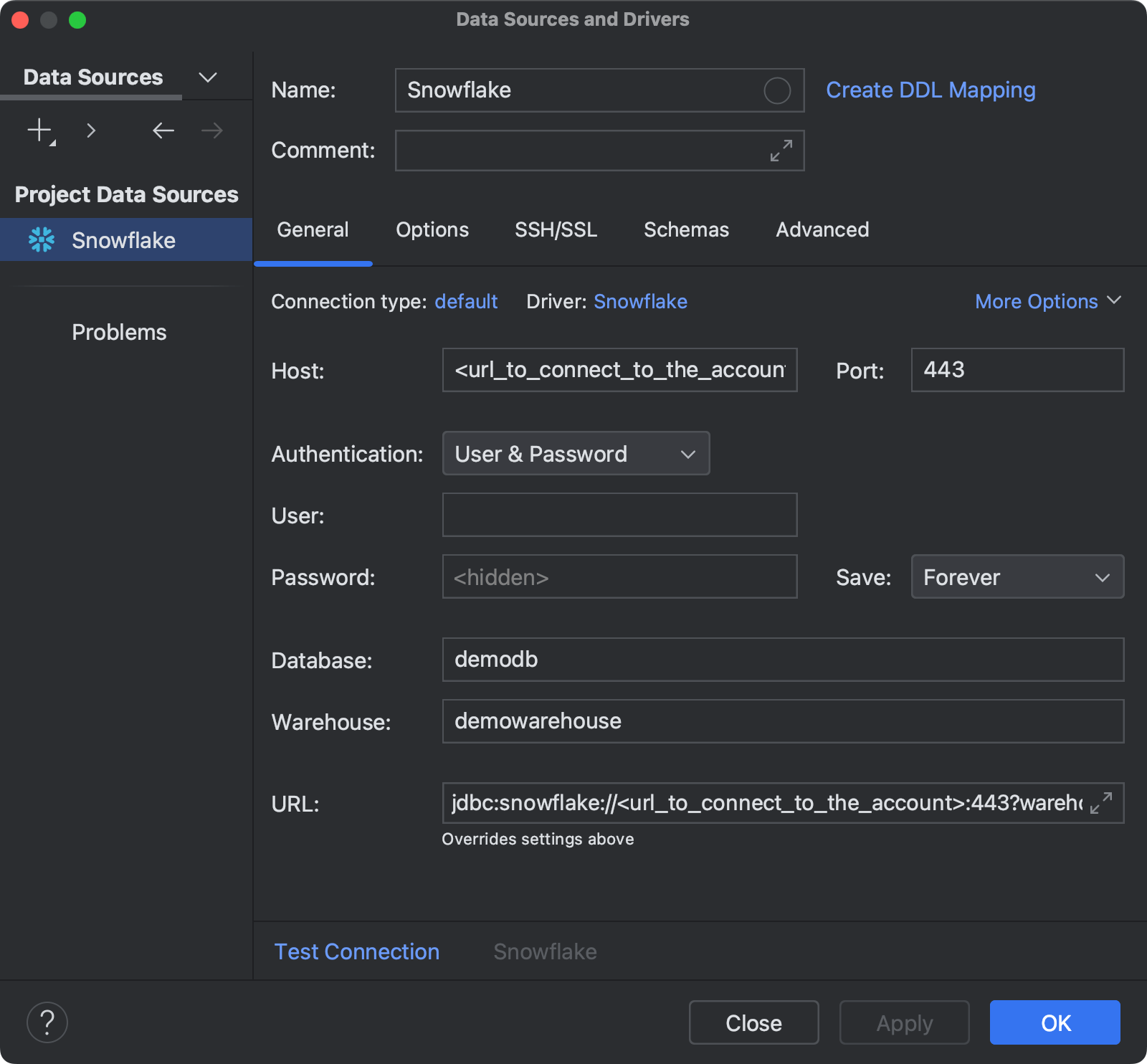Change the connection type from default
Image resolution: width=1147 pixels, height=1064 pixels.
(466, 301)
